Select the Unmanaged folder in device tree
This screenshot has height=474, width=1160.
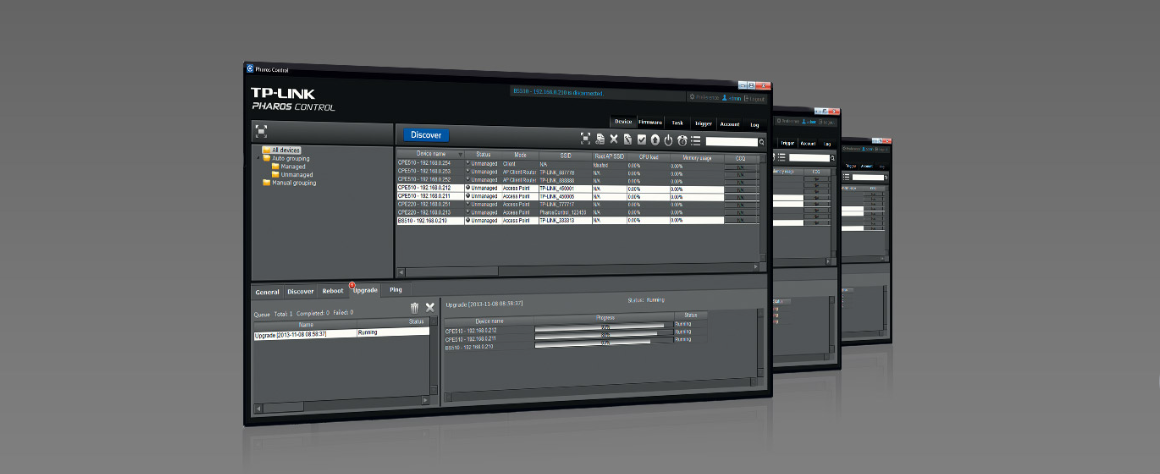pyautogui.click(x=299, y=175)
